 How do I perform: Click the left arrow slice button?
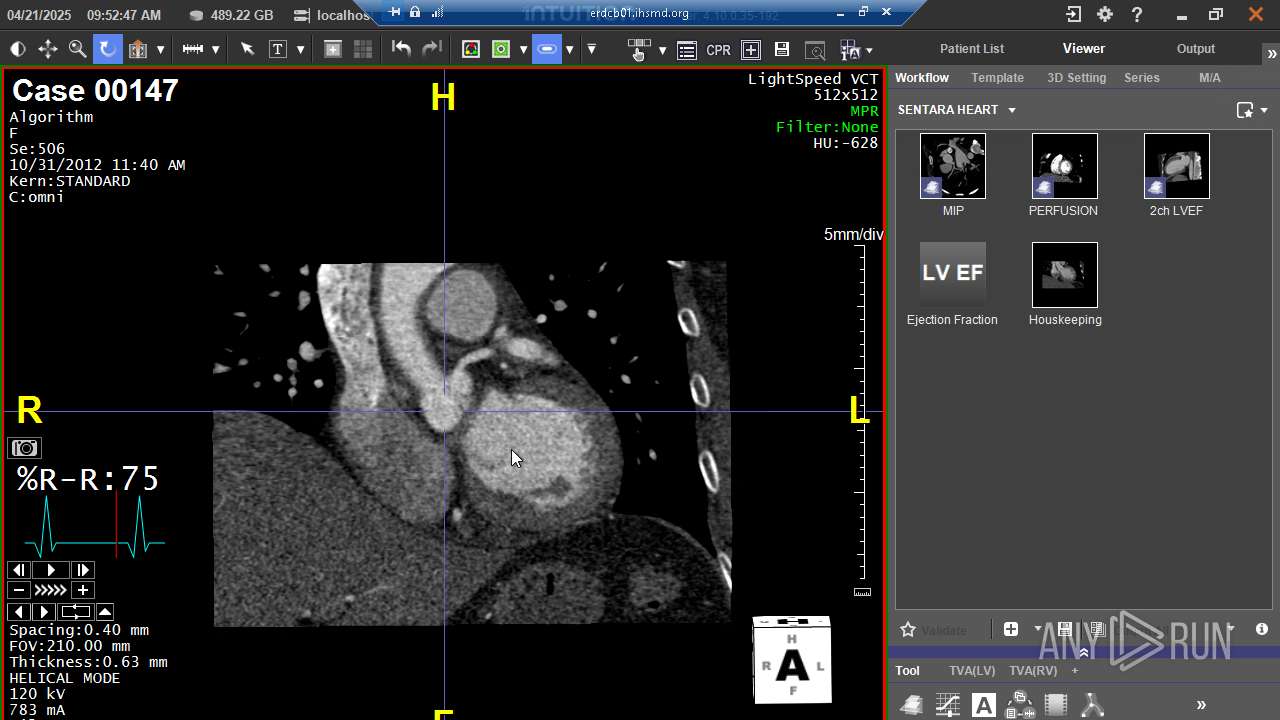click(x=19, y=612)
